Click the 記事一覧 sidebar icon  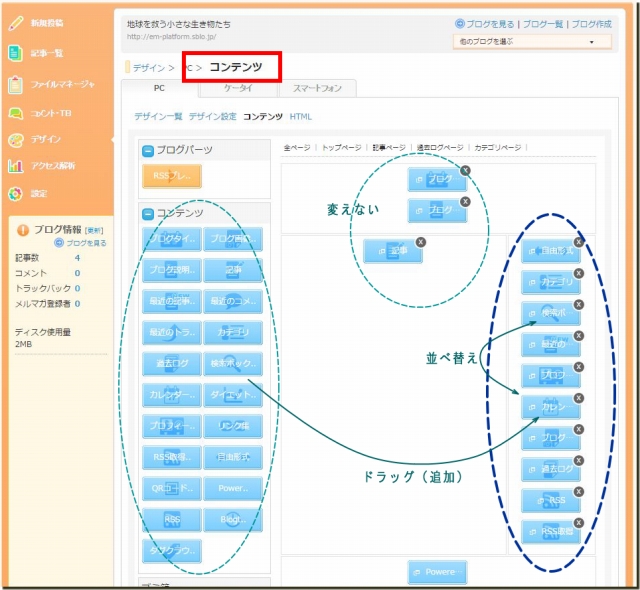click(15, 53)
